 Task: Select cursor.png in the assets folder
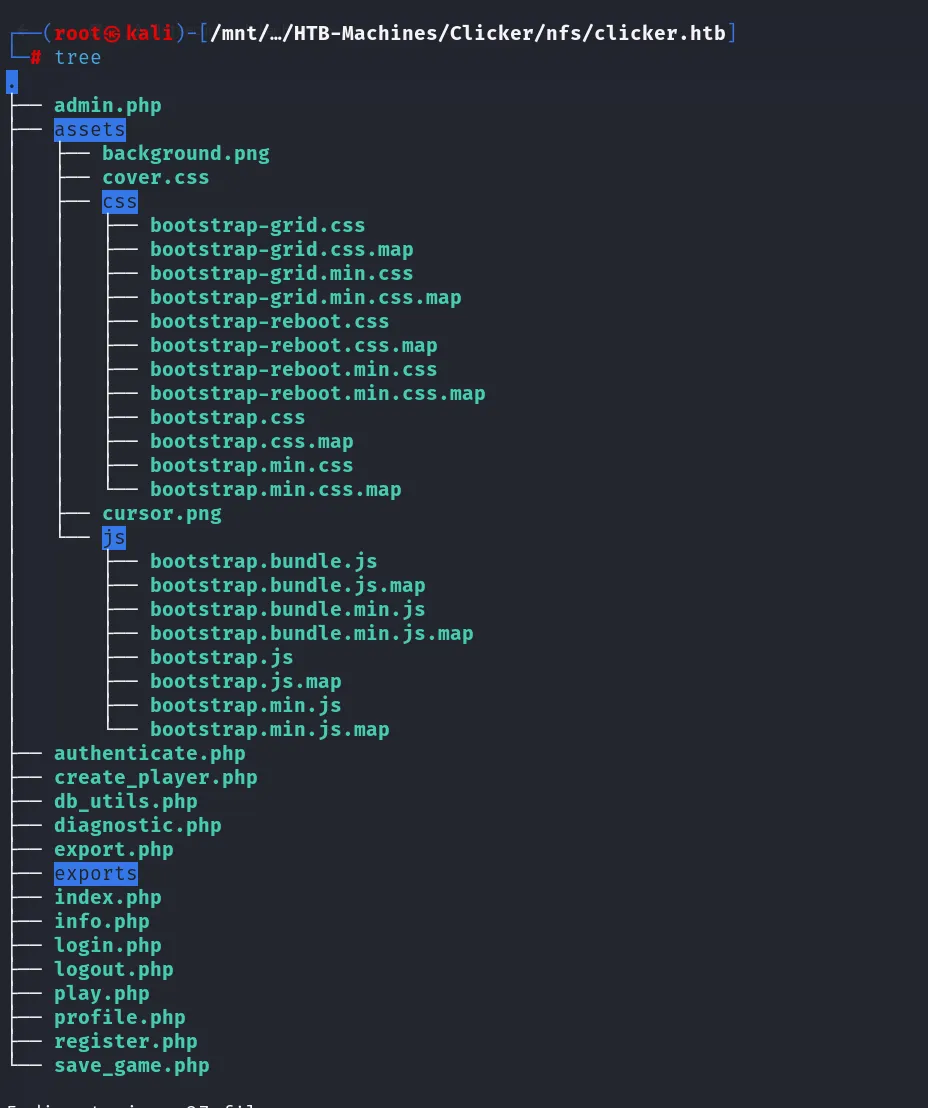(x=162, y=514)
